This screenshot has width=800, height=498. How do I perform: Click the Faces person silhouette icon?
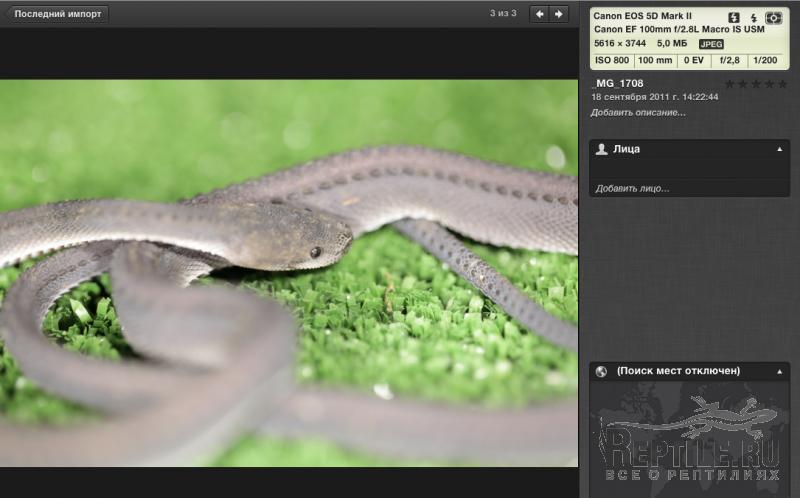601,149
